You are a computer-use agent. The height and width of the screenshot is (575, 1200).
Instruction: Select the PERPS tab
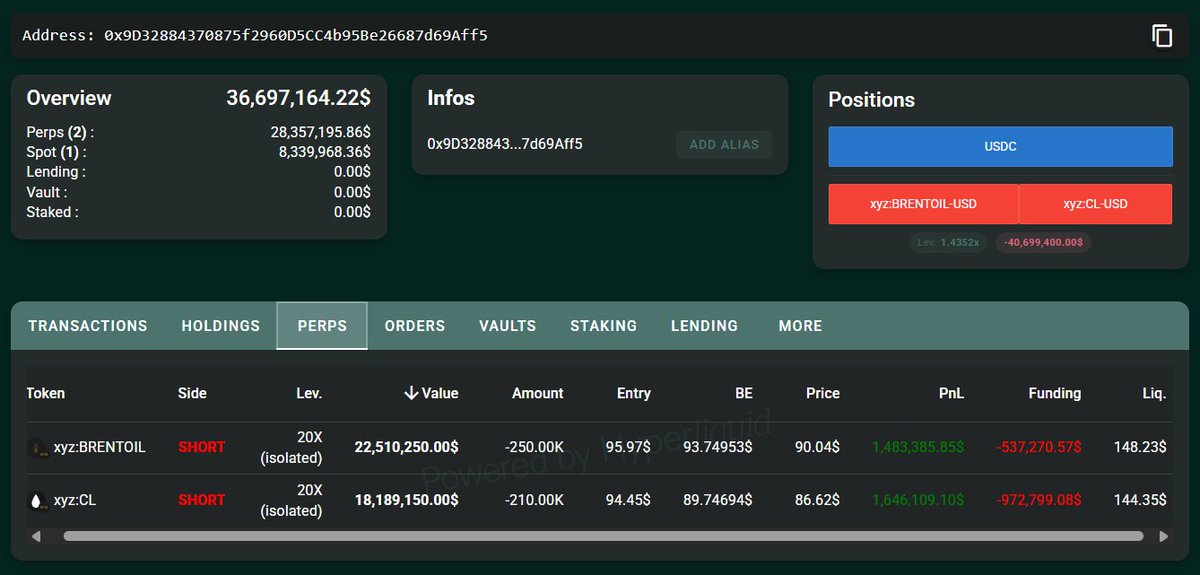coord(322,326)
